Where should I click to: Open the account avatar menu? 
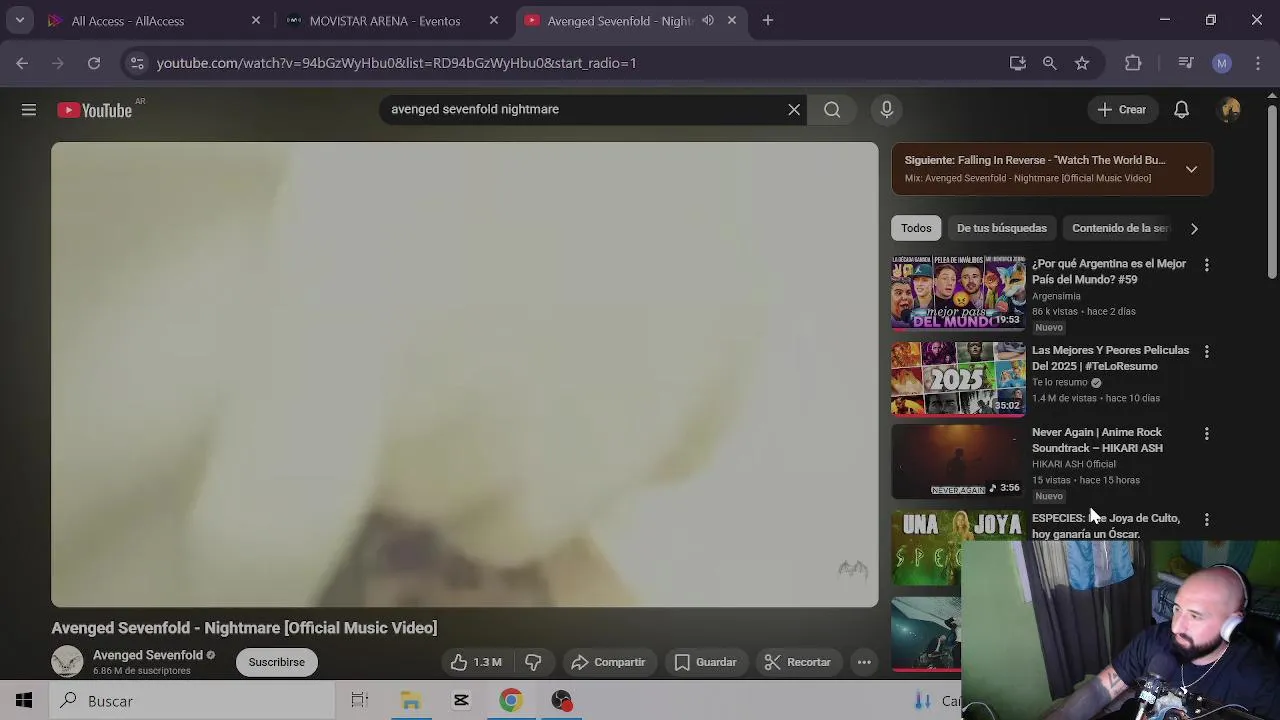pos(1231,110)
